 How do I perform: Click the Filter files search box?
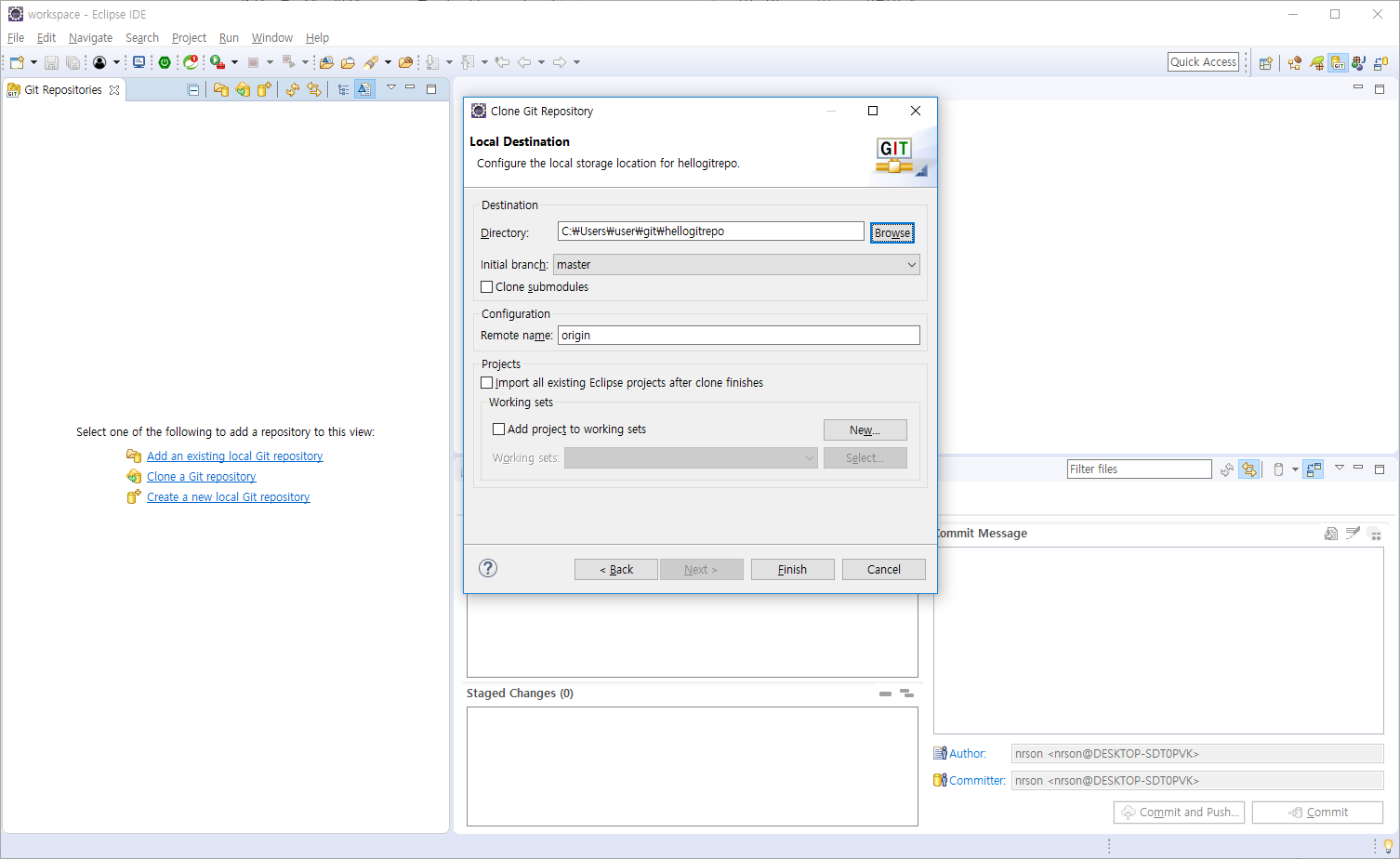[x=1140, y=469]
